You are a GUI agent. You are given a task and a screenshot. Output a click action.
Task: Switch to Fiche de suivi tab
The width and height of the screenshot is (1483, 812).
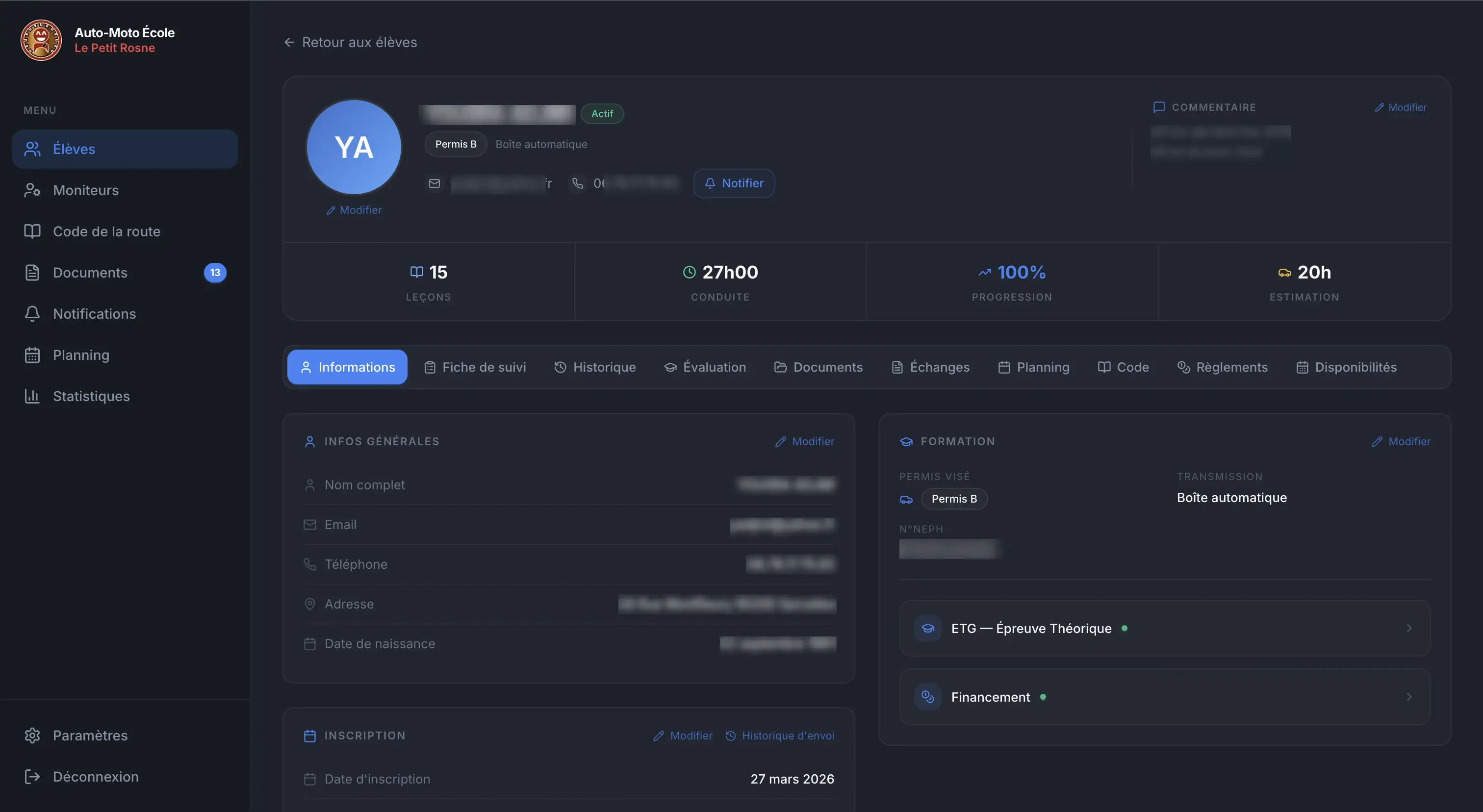[x=475, y=367]
